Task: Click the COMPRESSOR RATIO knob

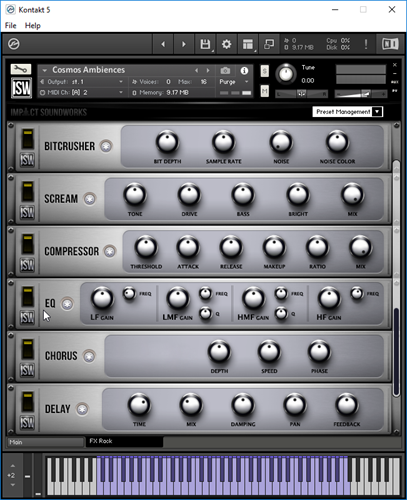Action: click(x=317, y=248)
